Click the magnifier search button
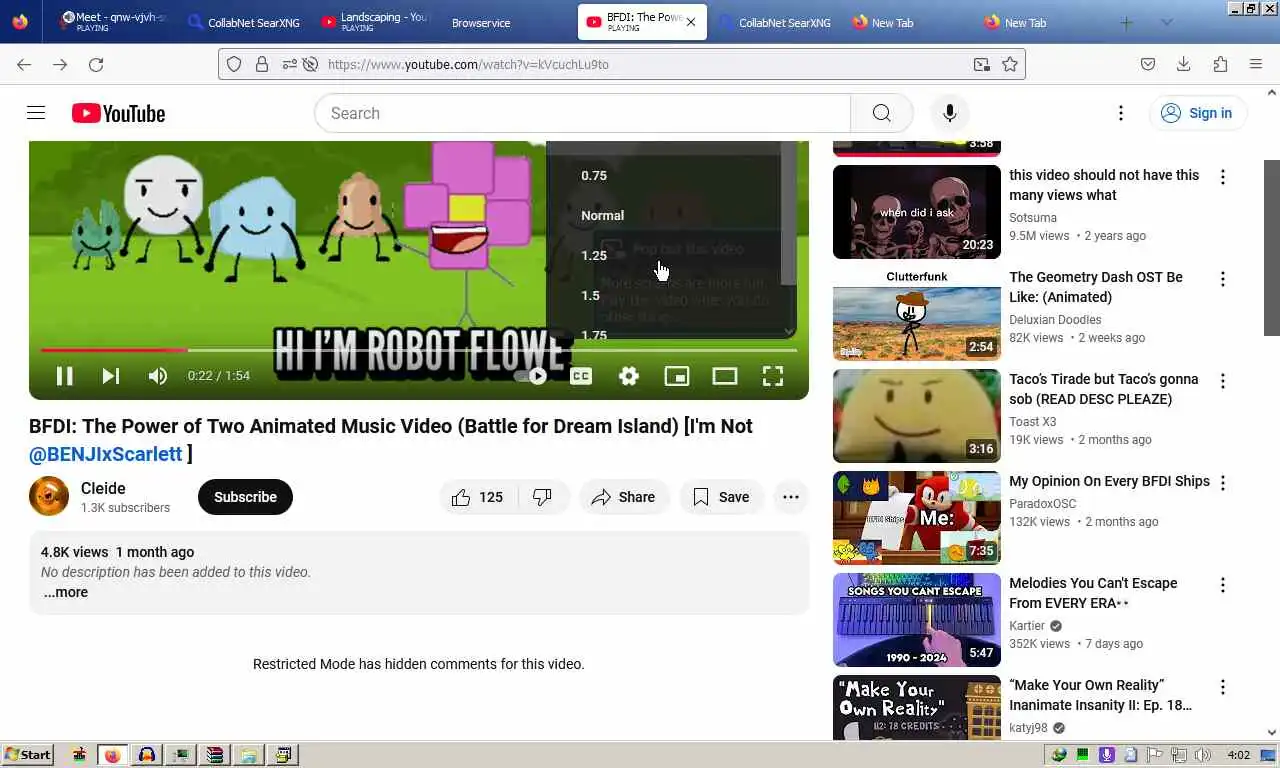Image resolution: width=1280 pixels, height=768 pixels. tap(881, 113)
